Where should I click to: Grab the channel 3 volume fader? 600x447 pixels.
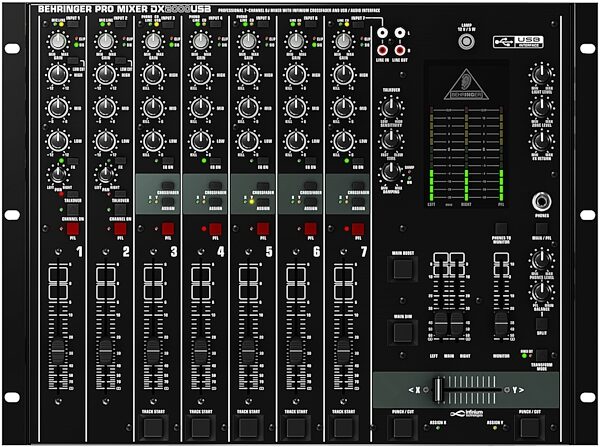pyautogui.click(x=153, y=351)
